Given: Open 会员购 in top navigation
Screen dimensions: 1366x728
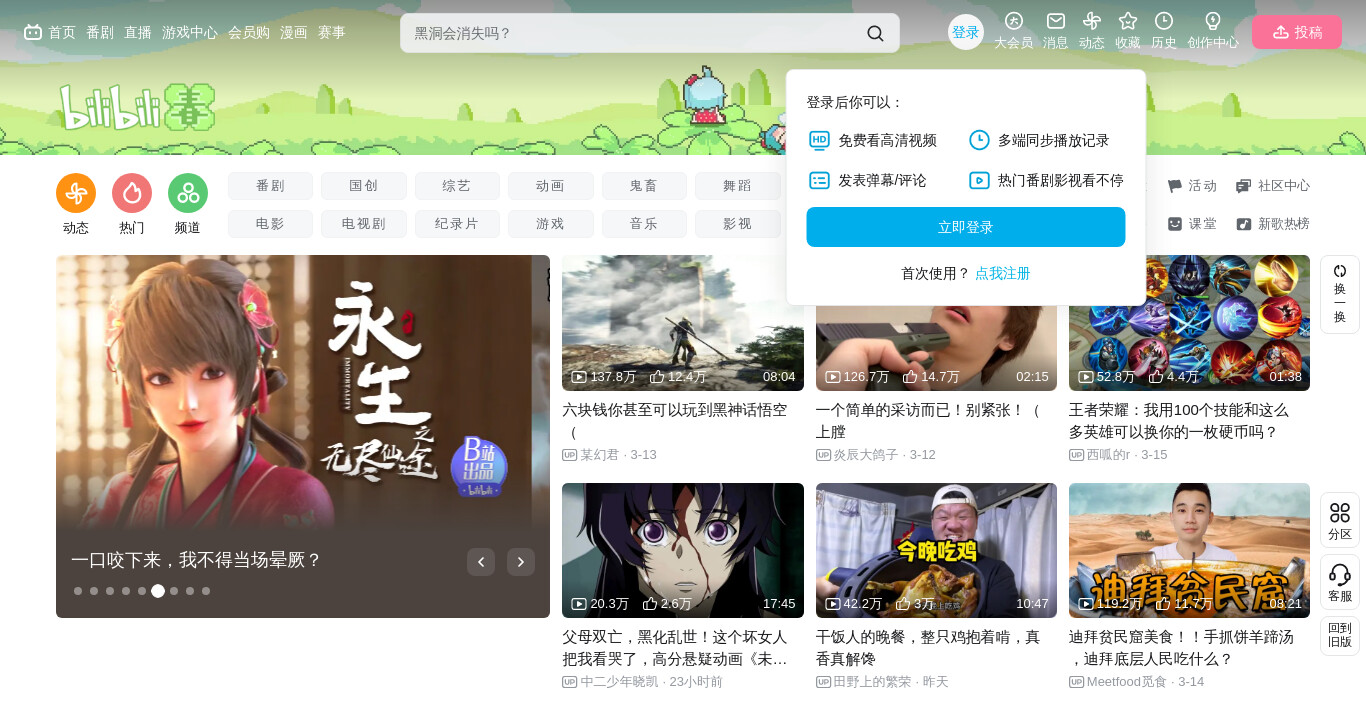Looking at the screenshot, I should (249, 32).
